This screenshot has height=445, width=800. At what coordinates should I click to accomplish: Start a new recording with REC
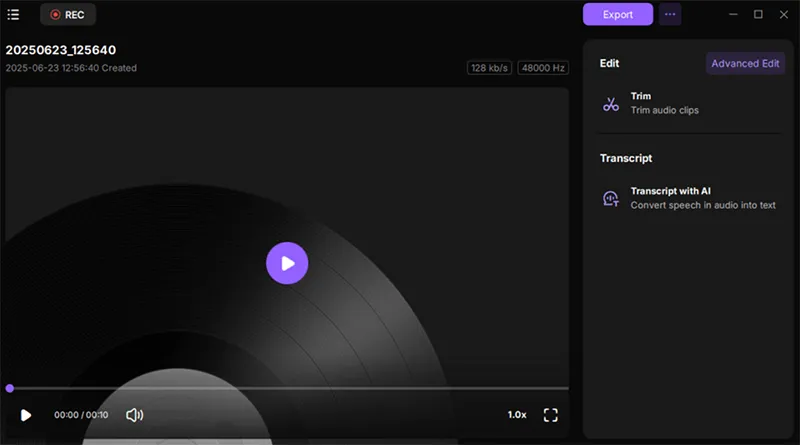(68, 15)
